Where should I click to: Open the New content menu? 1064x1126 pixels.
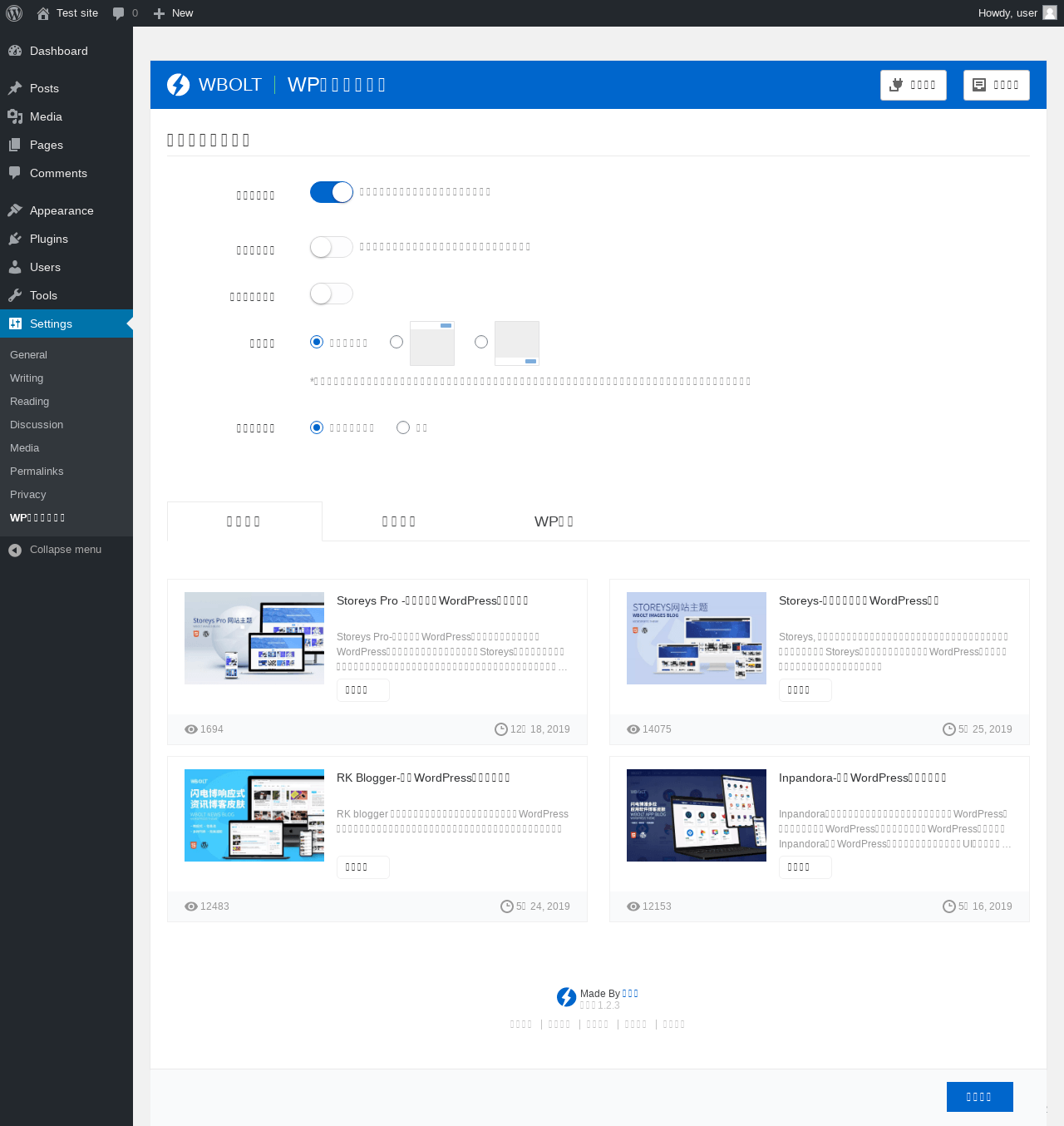[174, 13]
